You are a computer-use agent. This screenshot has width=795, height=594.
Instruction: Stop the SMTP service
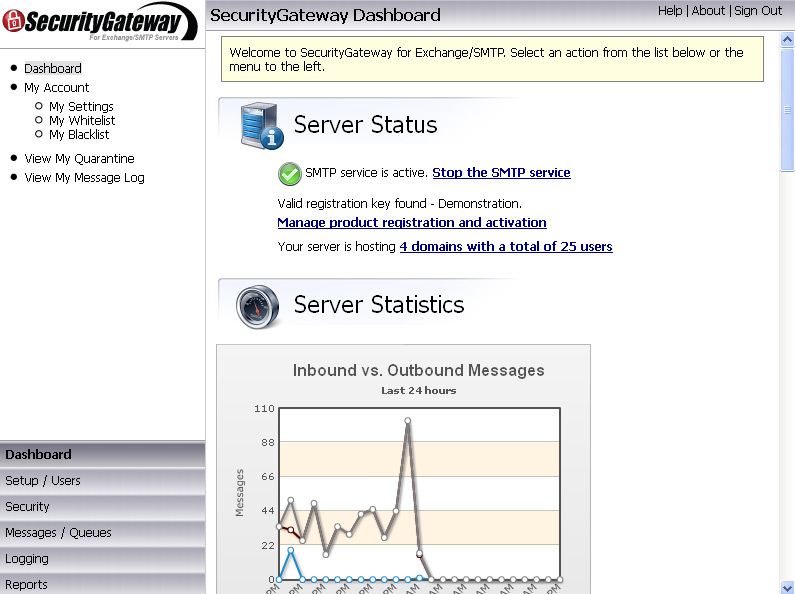point(501,172)
